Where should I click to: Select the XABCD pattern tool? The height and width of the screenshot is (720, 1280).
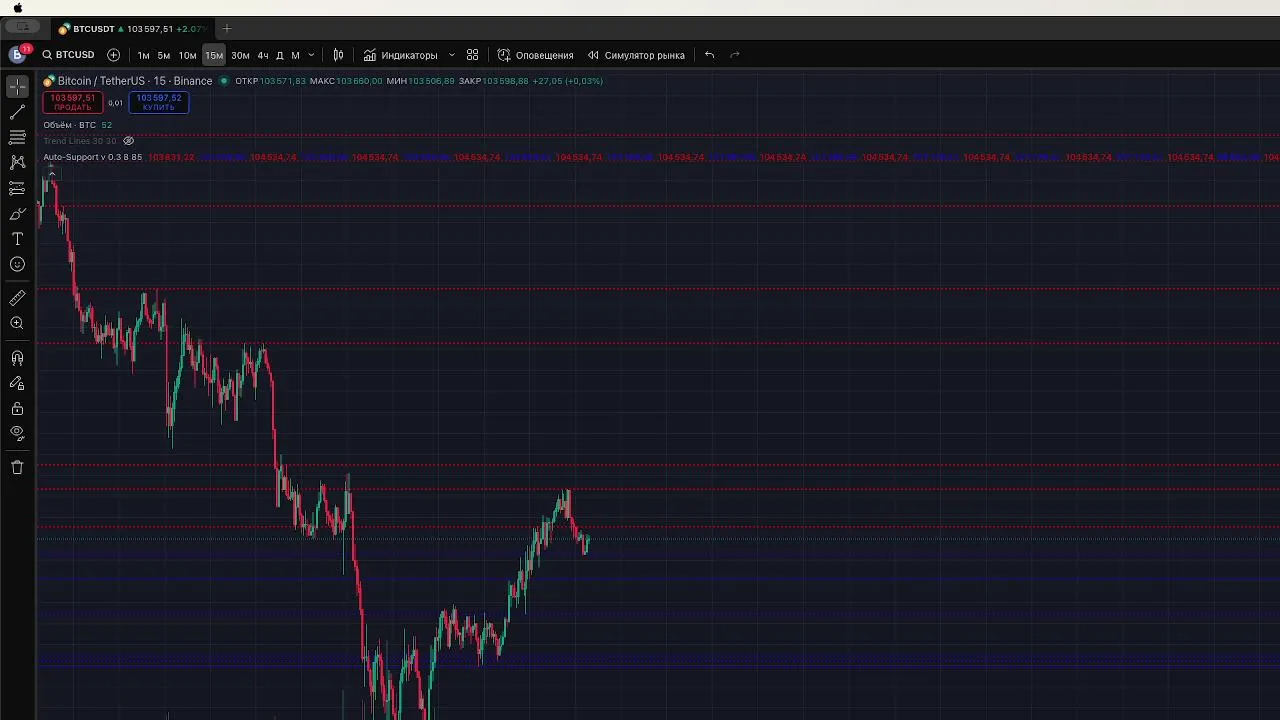click(17, 162)
